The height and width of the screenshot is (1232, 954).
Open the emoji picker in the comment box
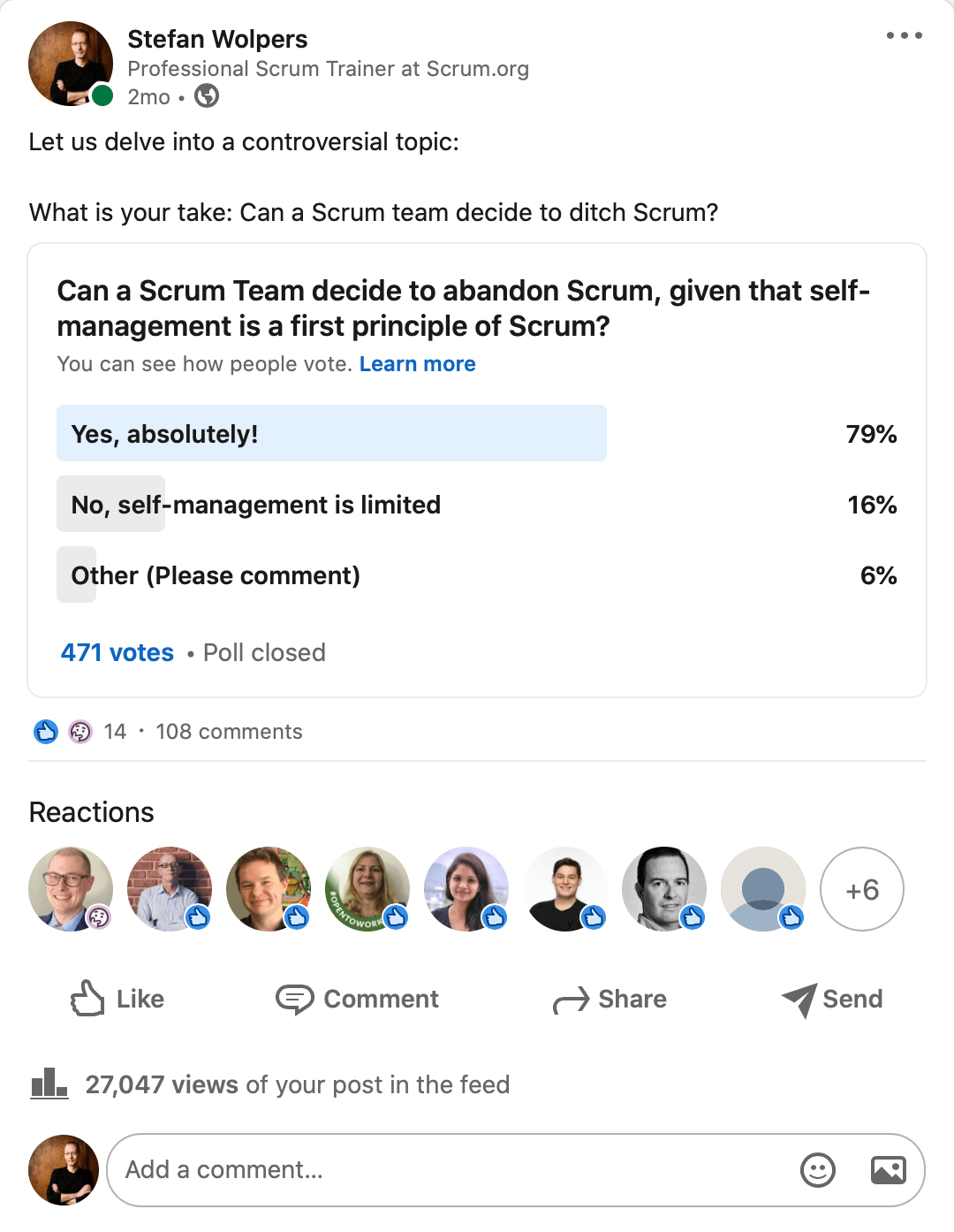click(x=817, y=1169)
